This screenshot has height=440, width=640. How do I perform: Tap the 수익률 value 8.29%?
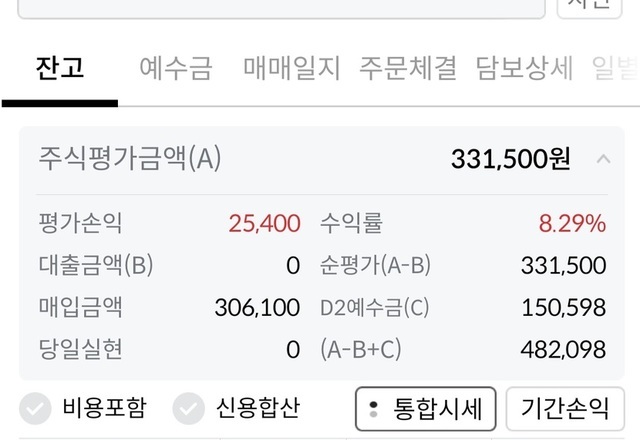[x=572, y=223]
